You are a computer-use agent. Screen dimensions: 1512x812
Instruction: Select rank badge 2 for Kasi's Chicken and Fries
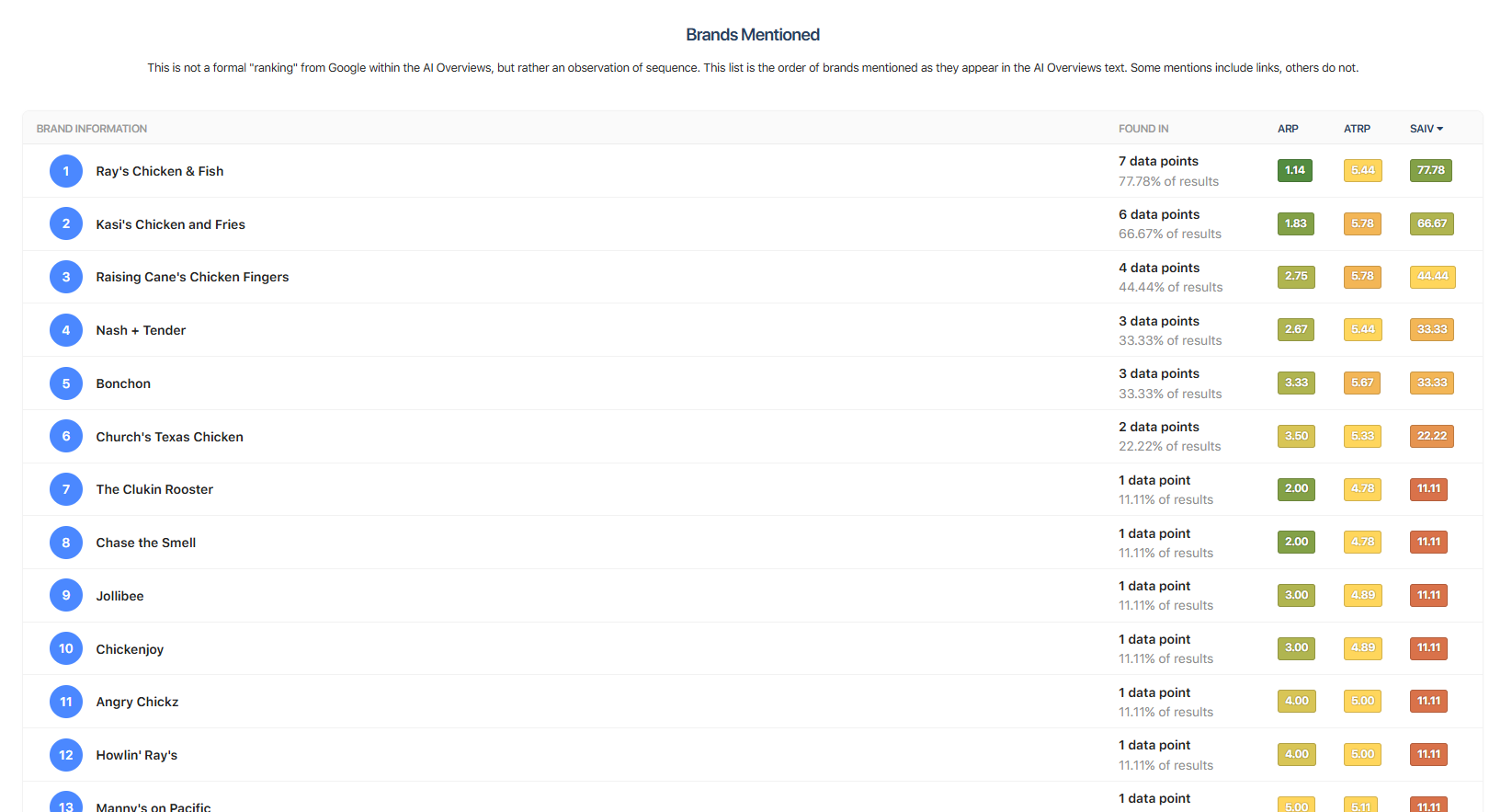[x=66, y=224]
